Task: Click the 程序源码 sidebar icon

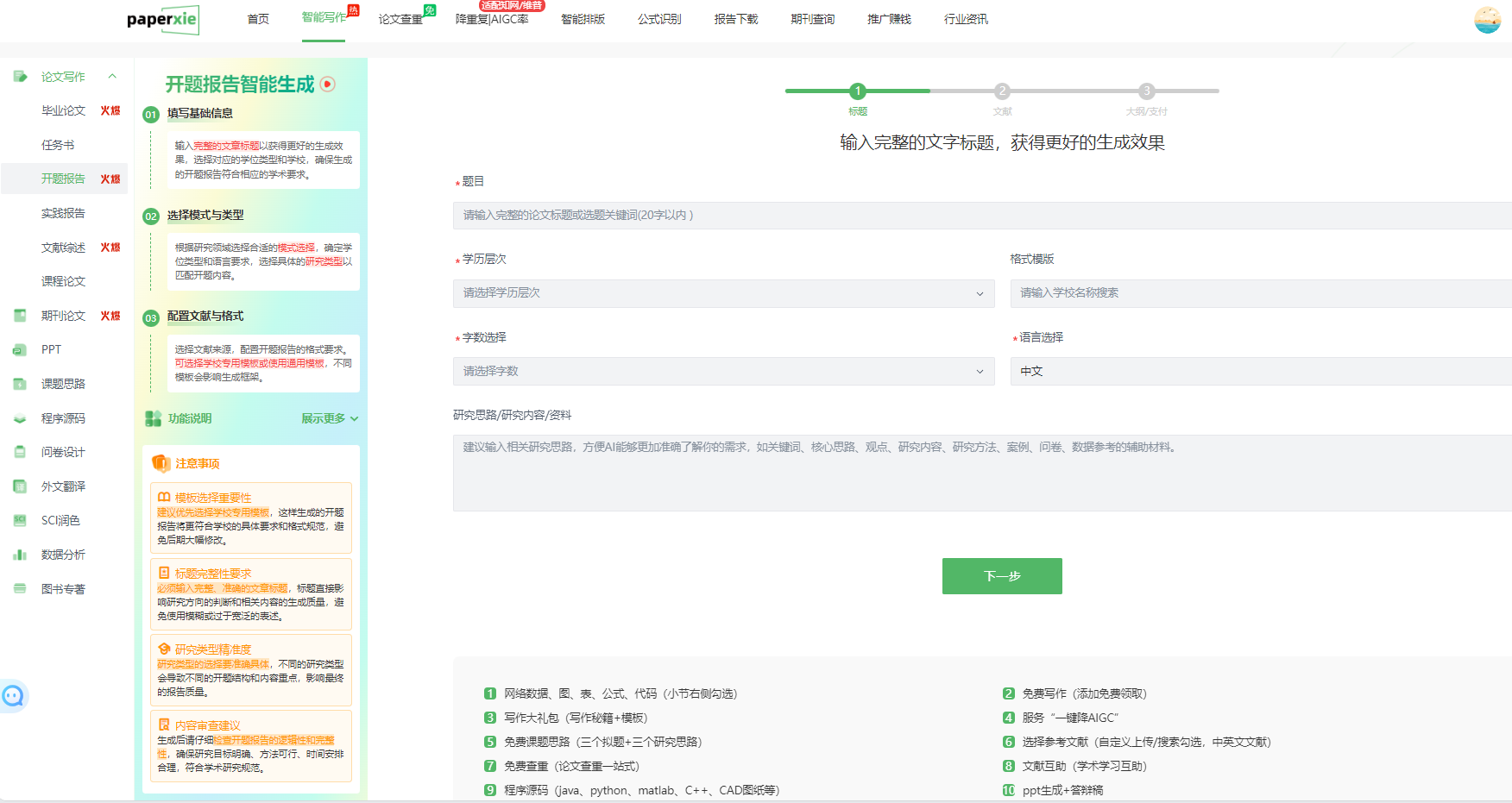Action: 20,418
